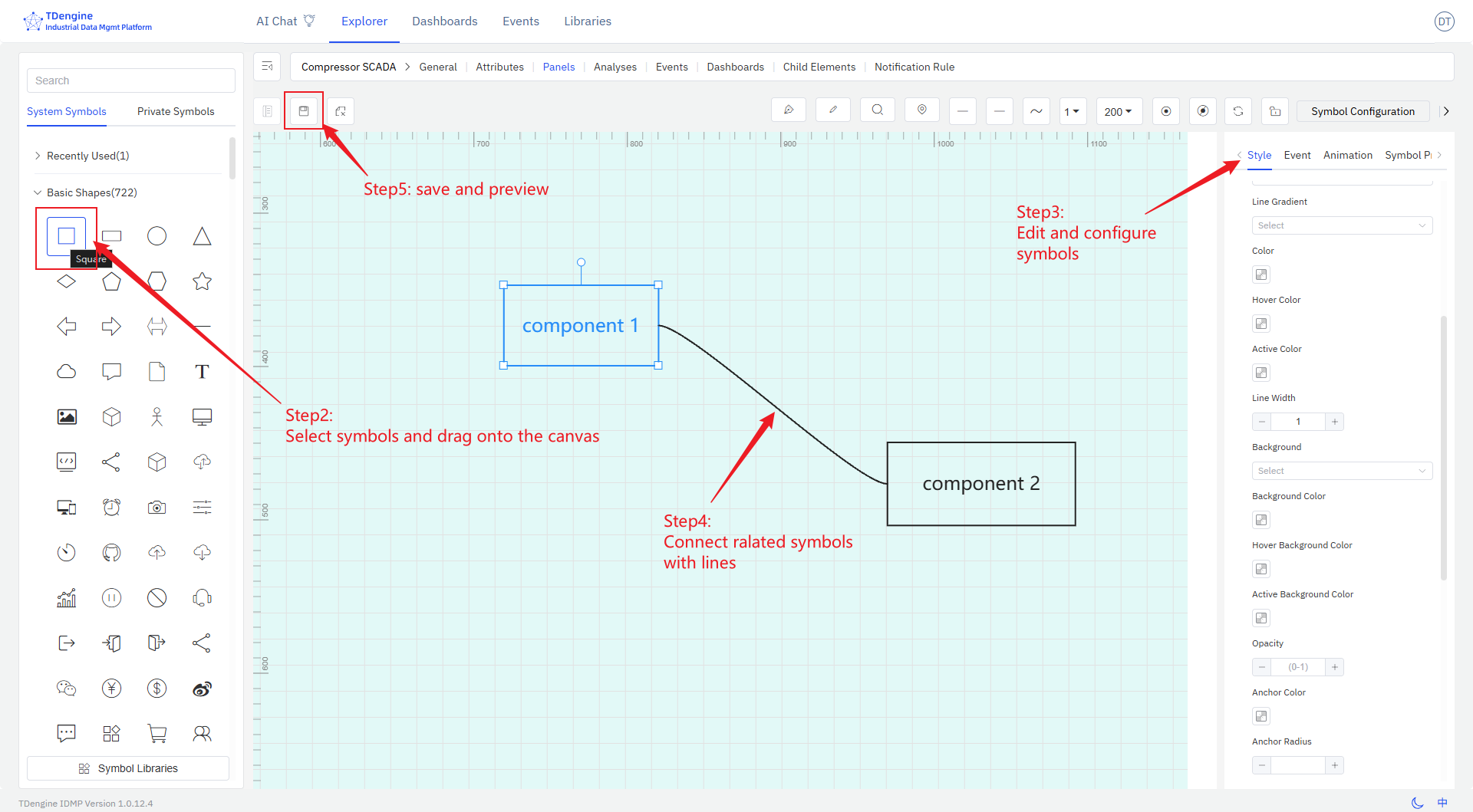This screenshot has height=812, width=1473.
Task: Save the canvas using the save icon
Action: pyautogui.click(x=304, y=110)
